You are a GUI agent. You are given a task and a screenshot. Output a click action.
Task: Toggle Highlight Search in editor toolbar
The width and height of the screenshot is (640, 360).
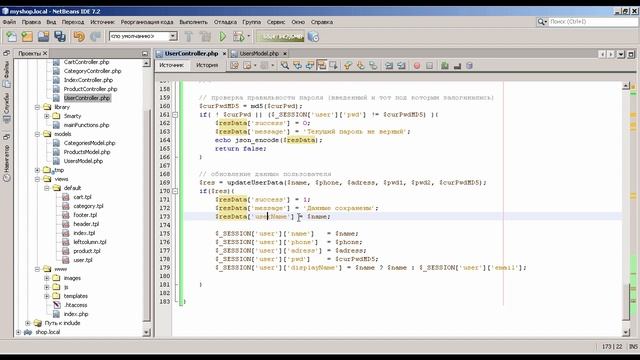322,65
